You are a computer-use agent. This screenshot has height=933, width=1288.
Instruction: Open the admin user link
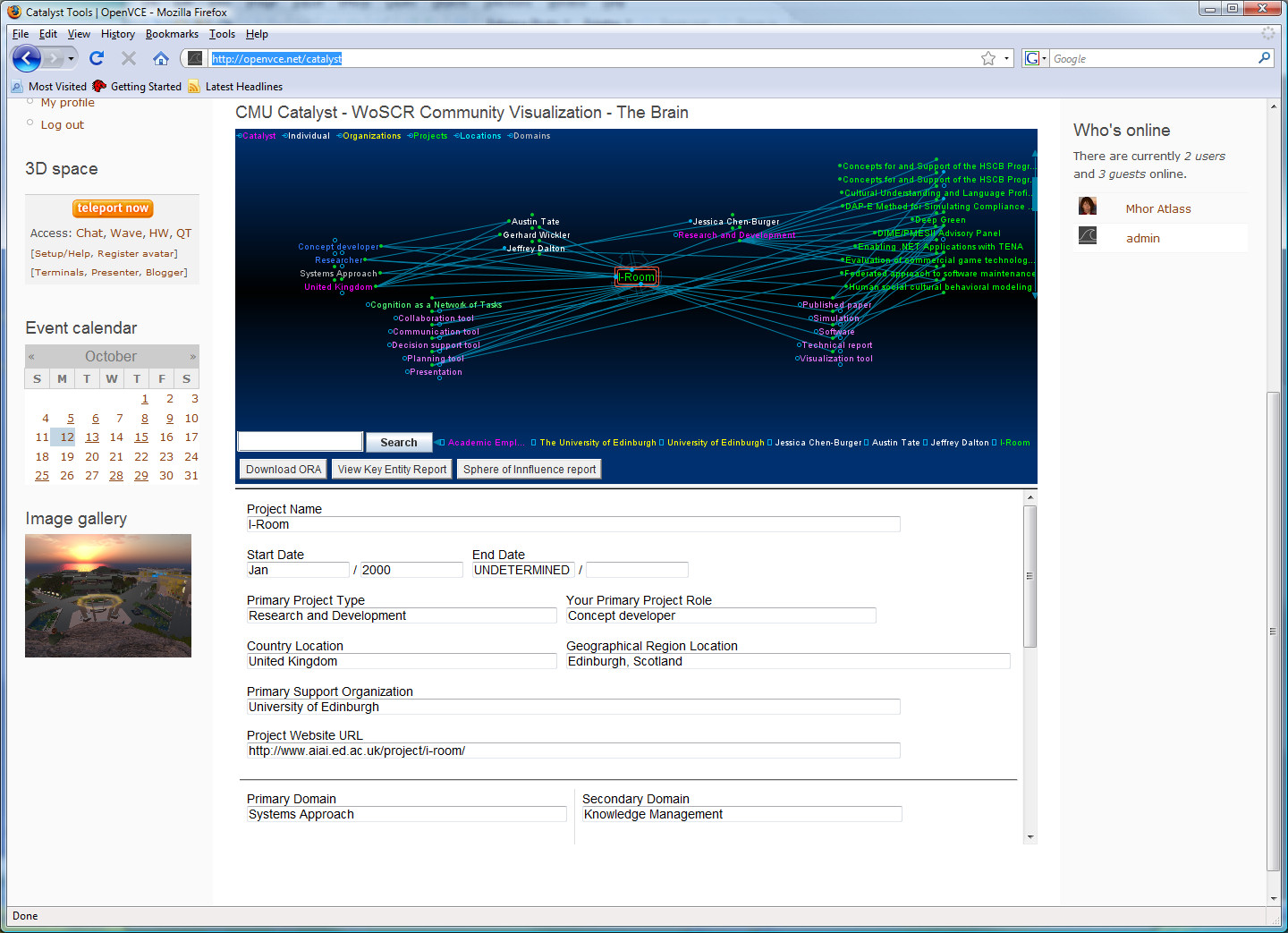(x=1142, y=238)
